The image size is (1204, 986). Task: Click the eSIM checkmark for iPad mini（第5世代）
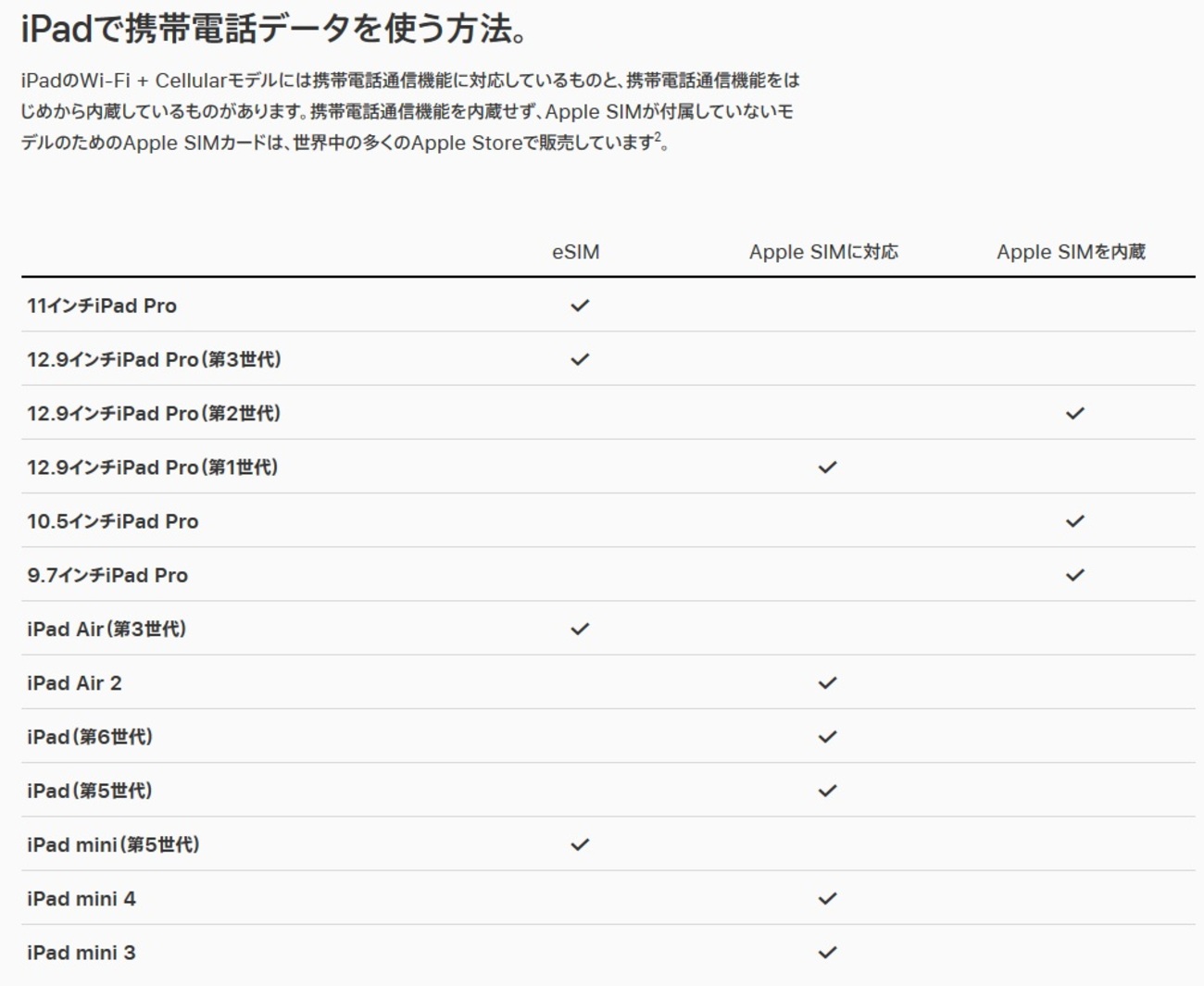580,844
